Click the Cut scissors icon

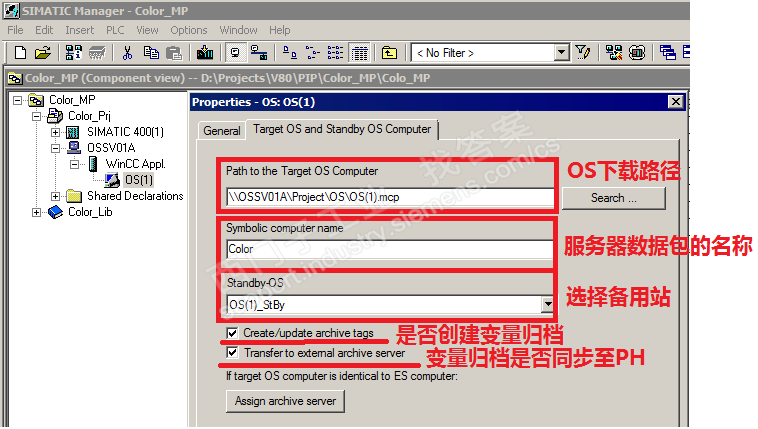click(127, 52)
